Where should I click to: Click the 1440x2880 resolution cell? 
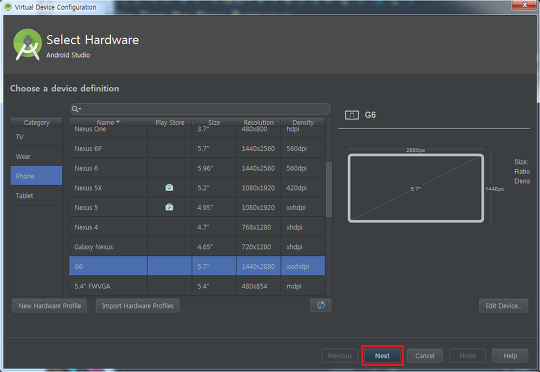[x=259, y=266]
